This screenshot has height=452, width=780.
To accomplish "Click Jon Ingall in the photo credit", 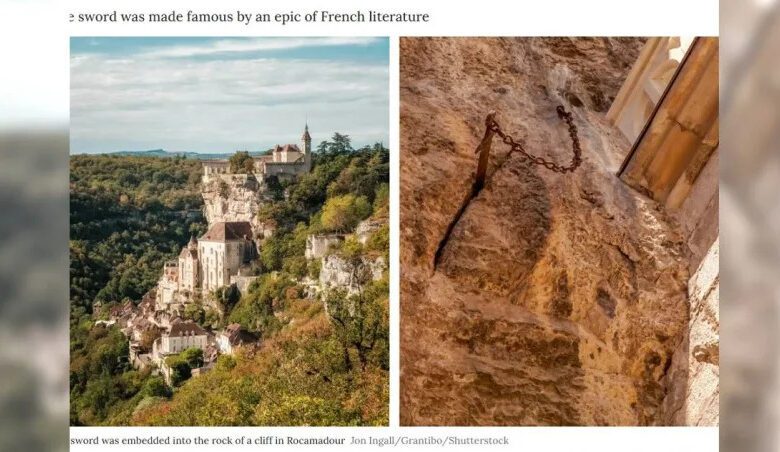I will click(x=372, y=441).
